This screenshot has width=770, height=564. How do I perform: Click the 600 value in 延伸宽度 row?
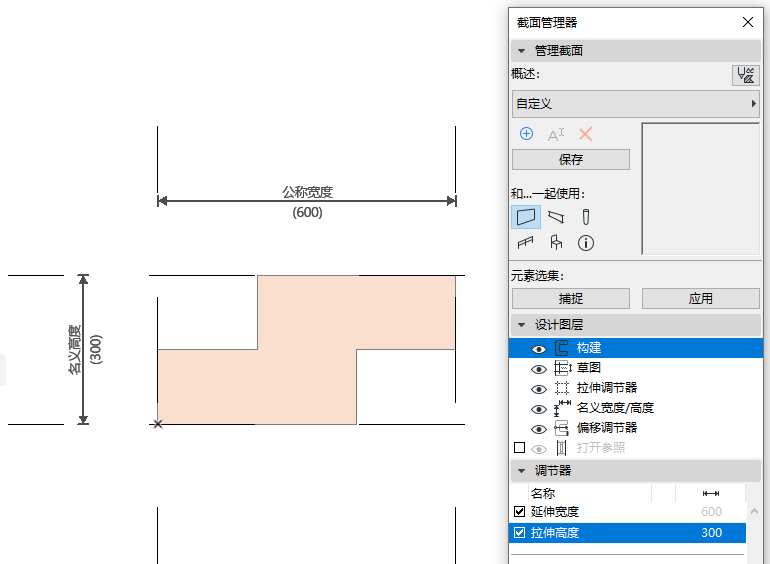711,512
